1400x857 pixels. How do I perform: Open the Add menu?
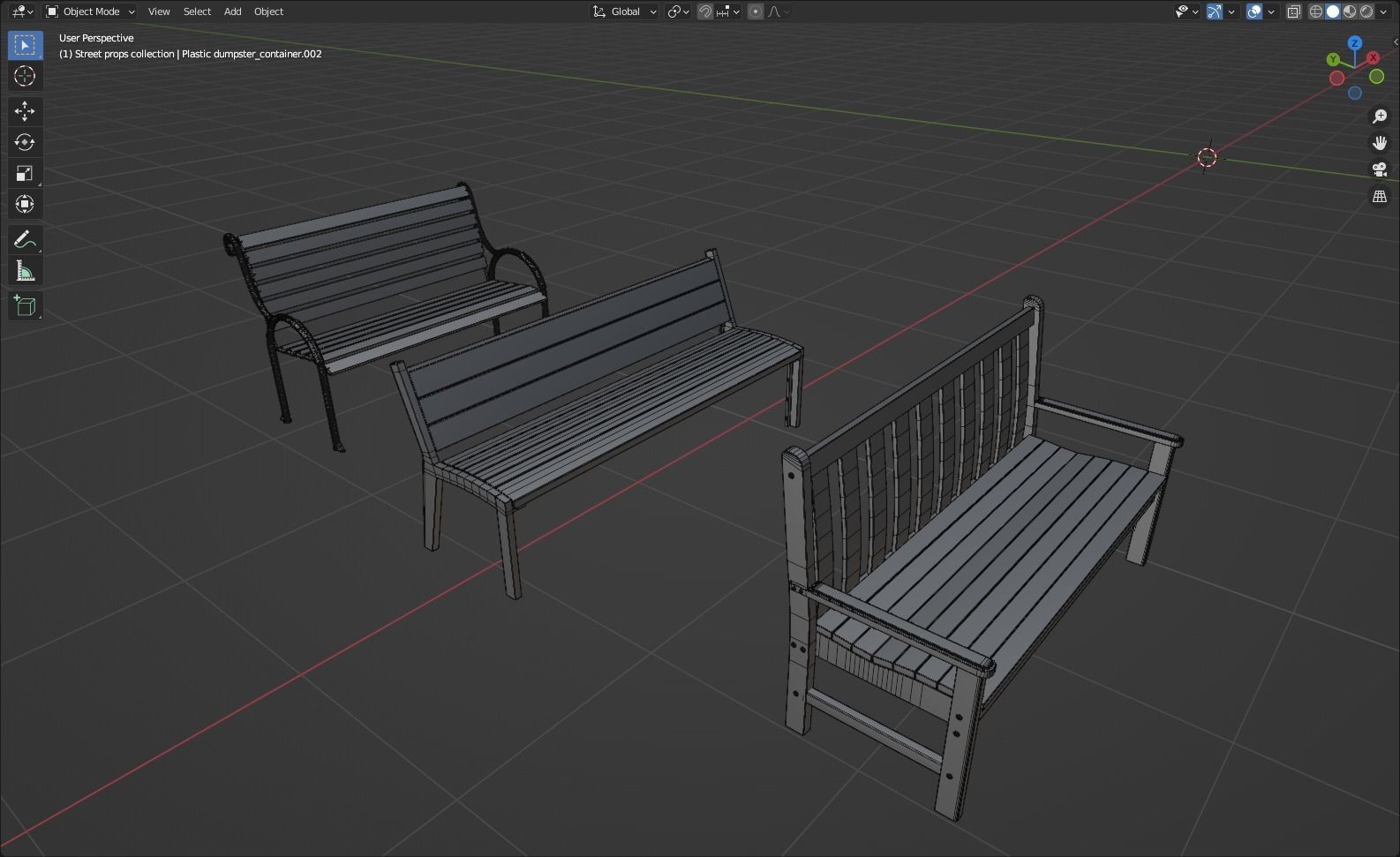[x=232, y=11]
